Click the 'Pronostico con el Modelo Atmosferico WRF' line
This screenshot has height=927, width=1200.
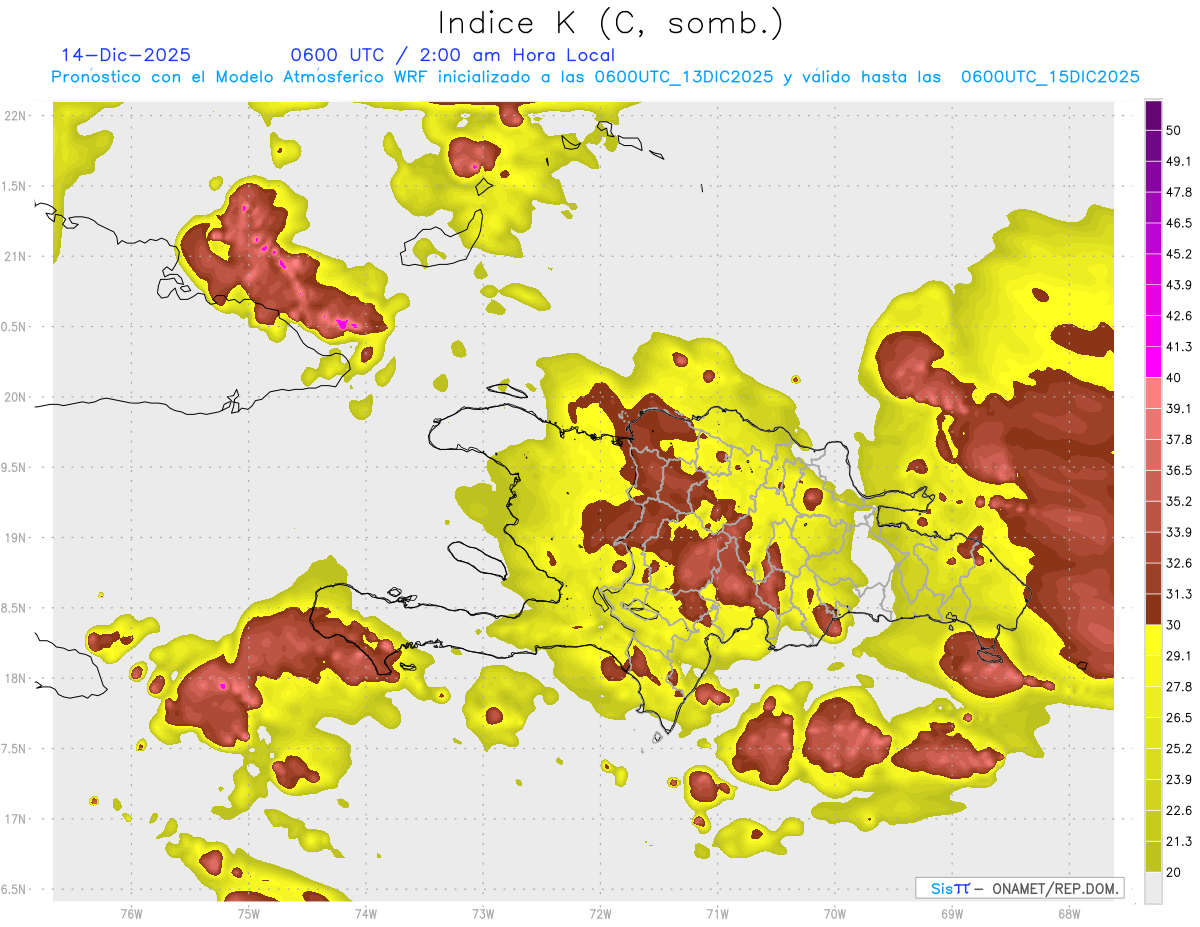595,76
